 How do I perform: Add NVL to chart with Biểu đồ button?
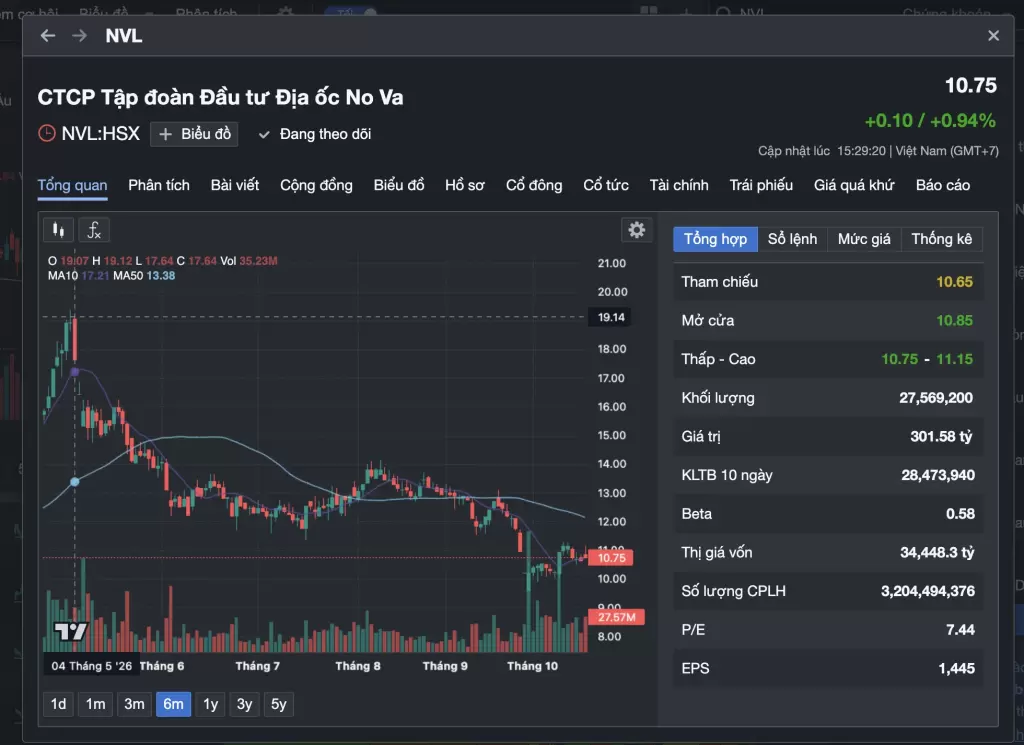[195, 134]
